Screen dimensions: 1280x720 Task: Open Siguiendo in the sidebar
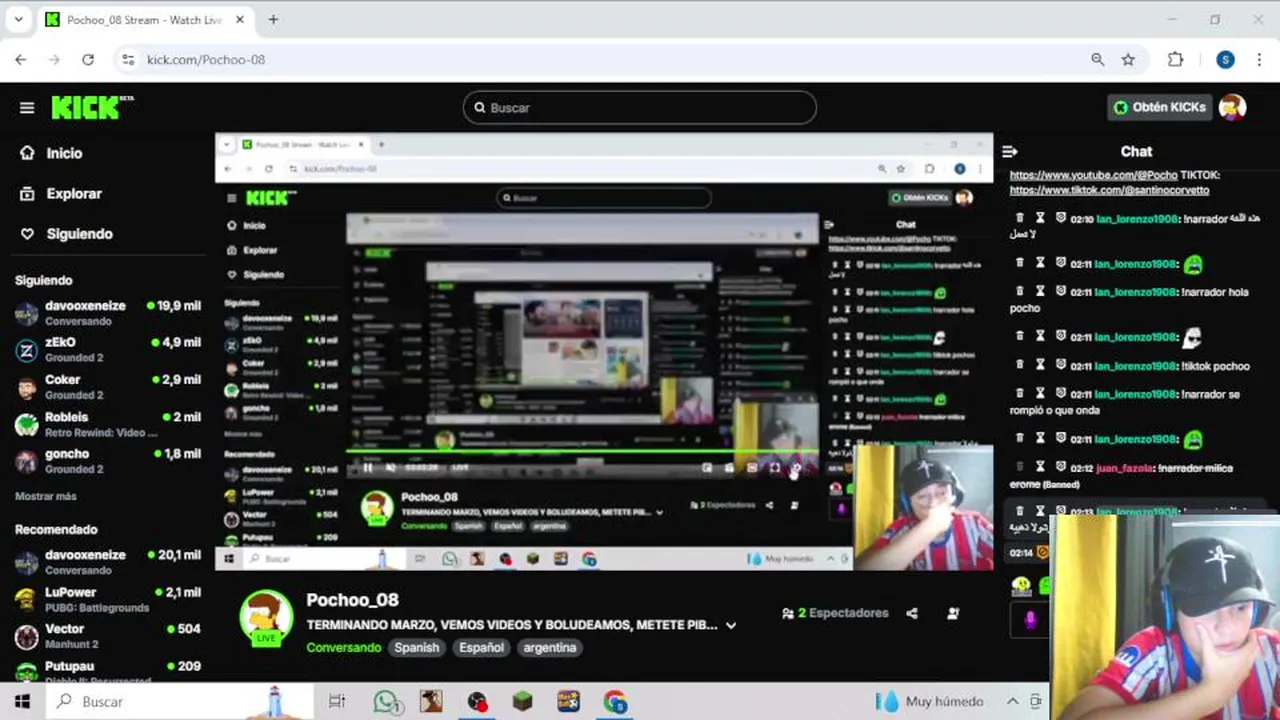click(79, 233)
